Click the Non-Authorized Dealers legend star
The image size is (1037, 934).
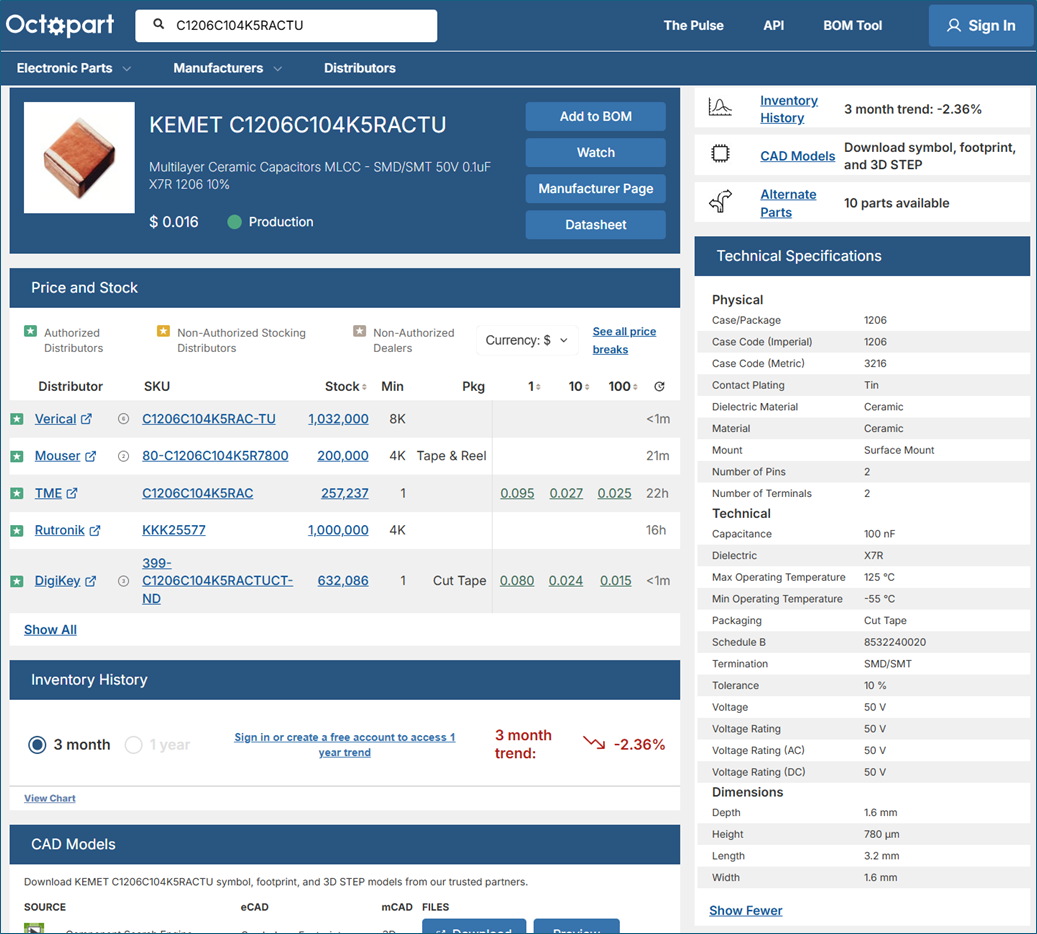point(359,331)
